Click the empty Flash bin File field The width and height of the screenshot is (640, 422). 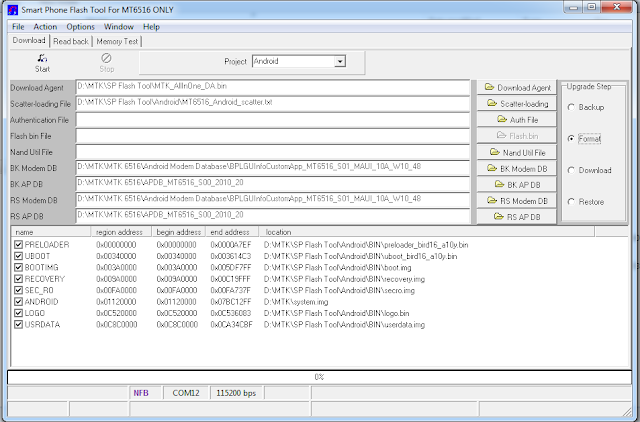[273, 136]
